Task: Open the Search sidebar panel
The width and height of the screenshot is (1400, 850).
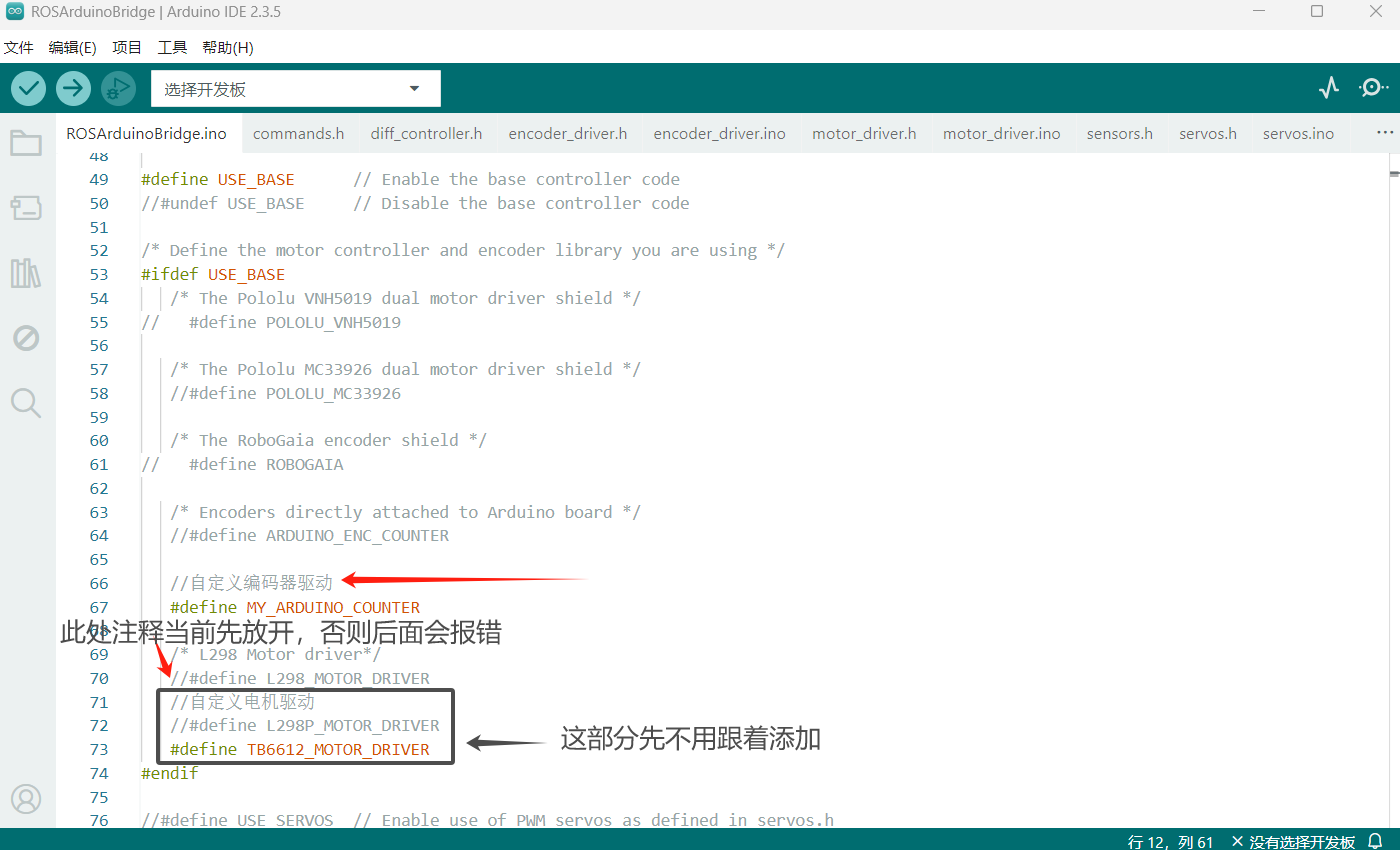Action: (26, 403)
